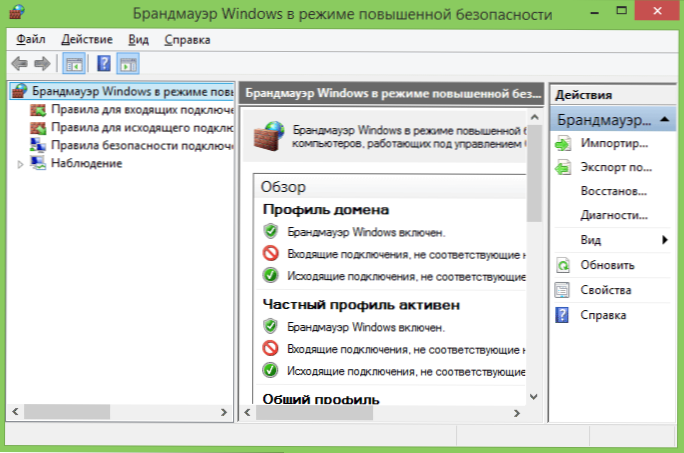This screenshot has width=684, height=453.
Task: Click red blocked icon under Профиль домена
Action: 270,253
